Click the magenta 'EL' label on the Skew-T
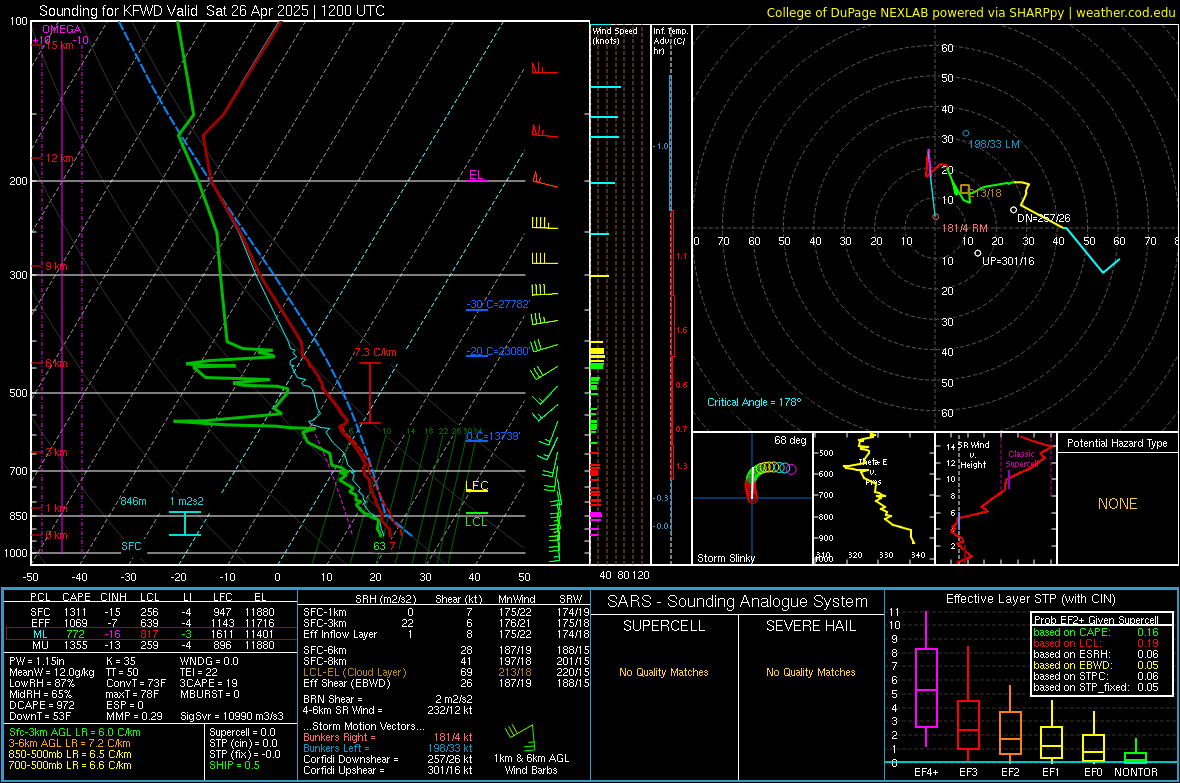 (476, 175)
